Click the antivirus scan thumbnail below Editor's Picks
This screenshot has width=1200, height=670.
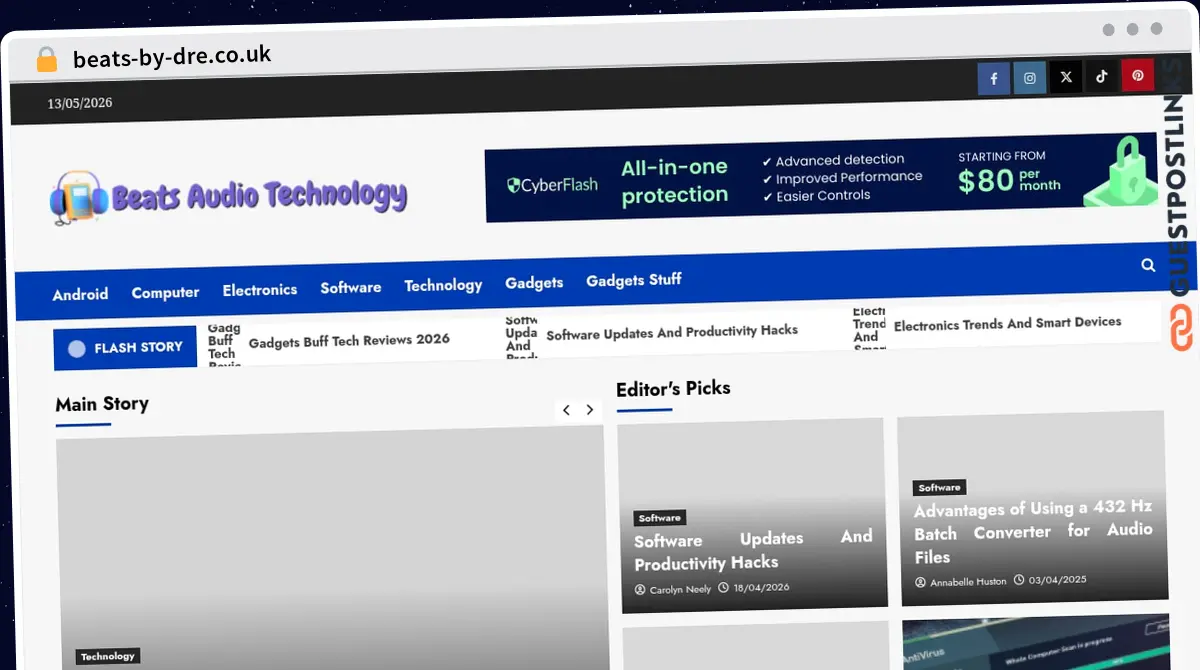tap(1035, 642)
